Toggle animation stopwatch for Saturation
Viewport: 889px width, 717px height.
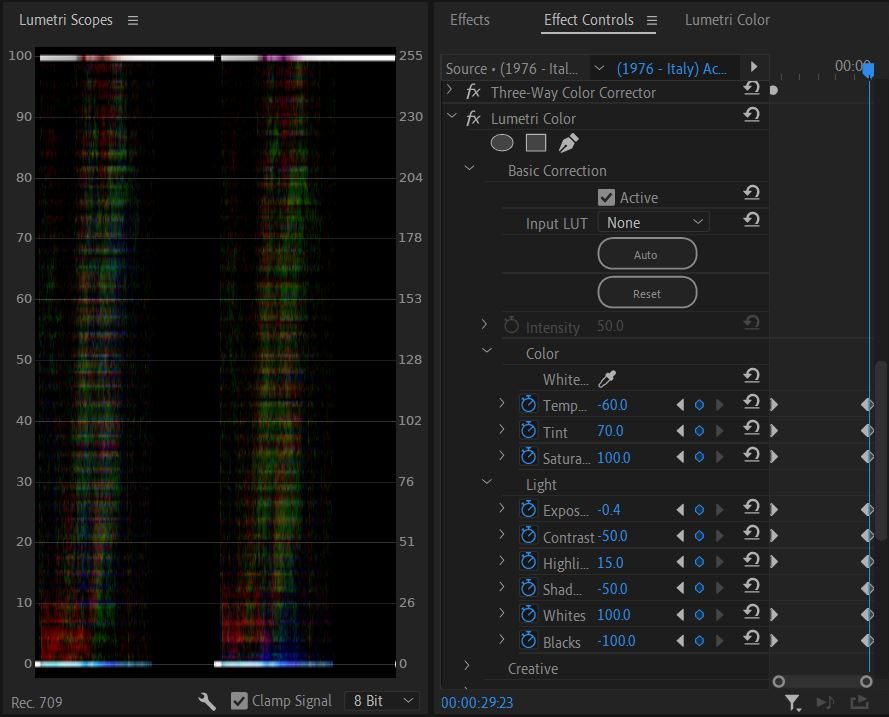pos(528,457)
